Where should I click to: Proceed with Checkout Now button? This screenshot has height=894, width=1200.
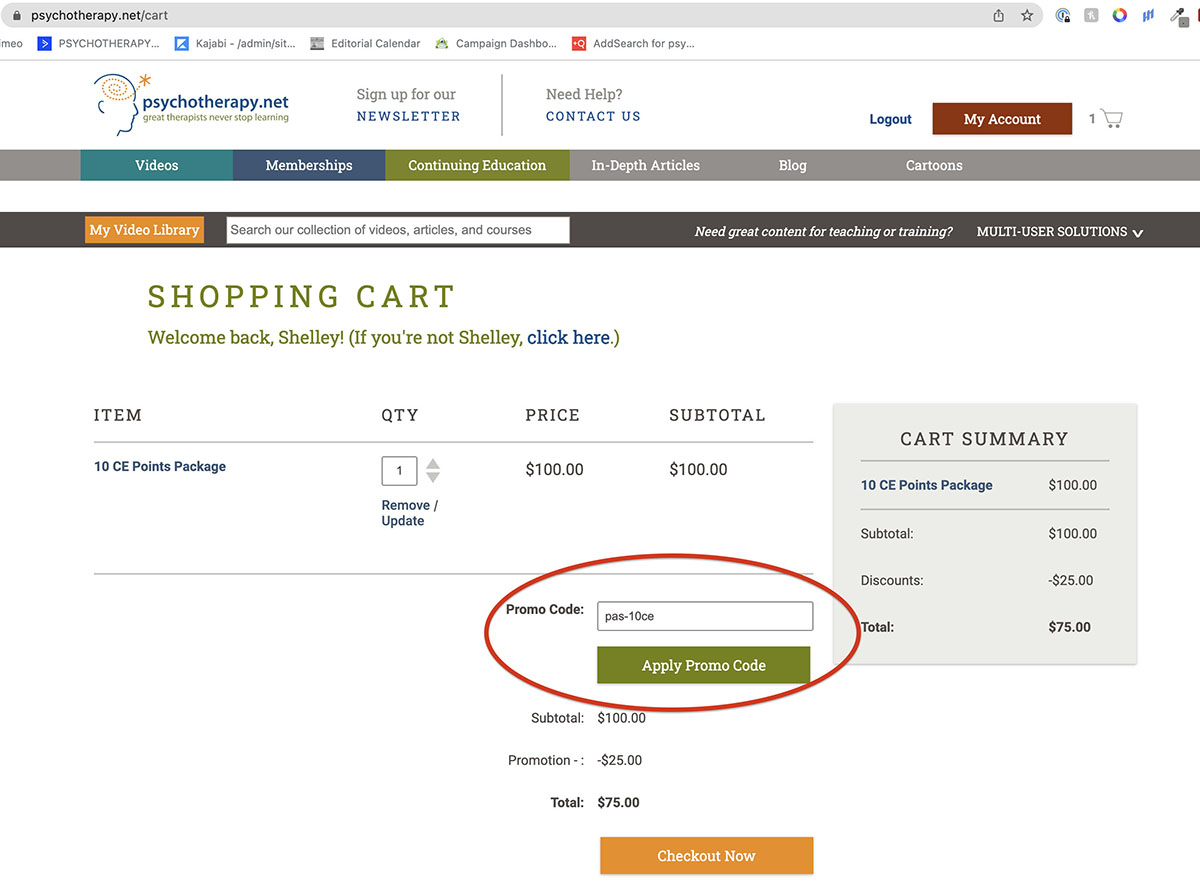706,856
